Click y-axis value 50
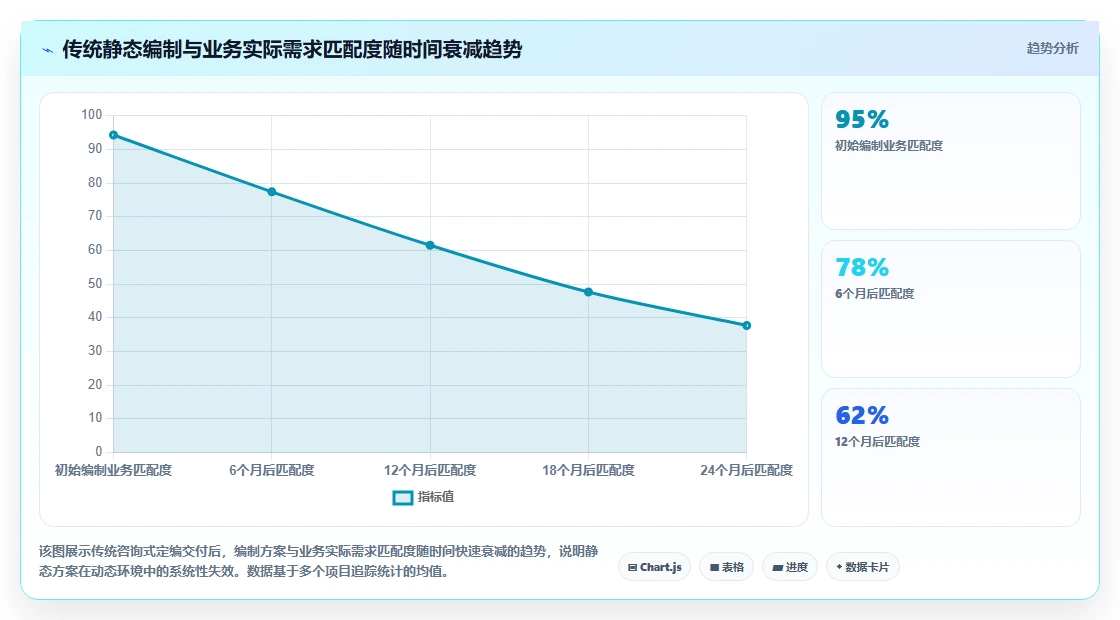The height and width of the screenshot is (620, 1120). point(95,284)
